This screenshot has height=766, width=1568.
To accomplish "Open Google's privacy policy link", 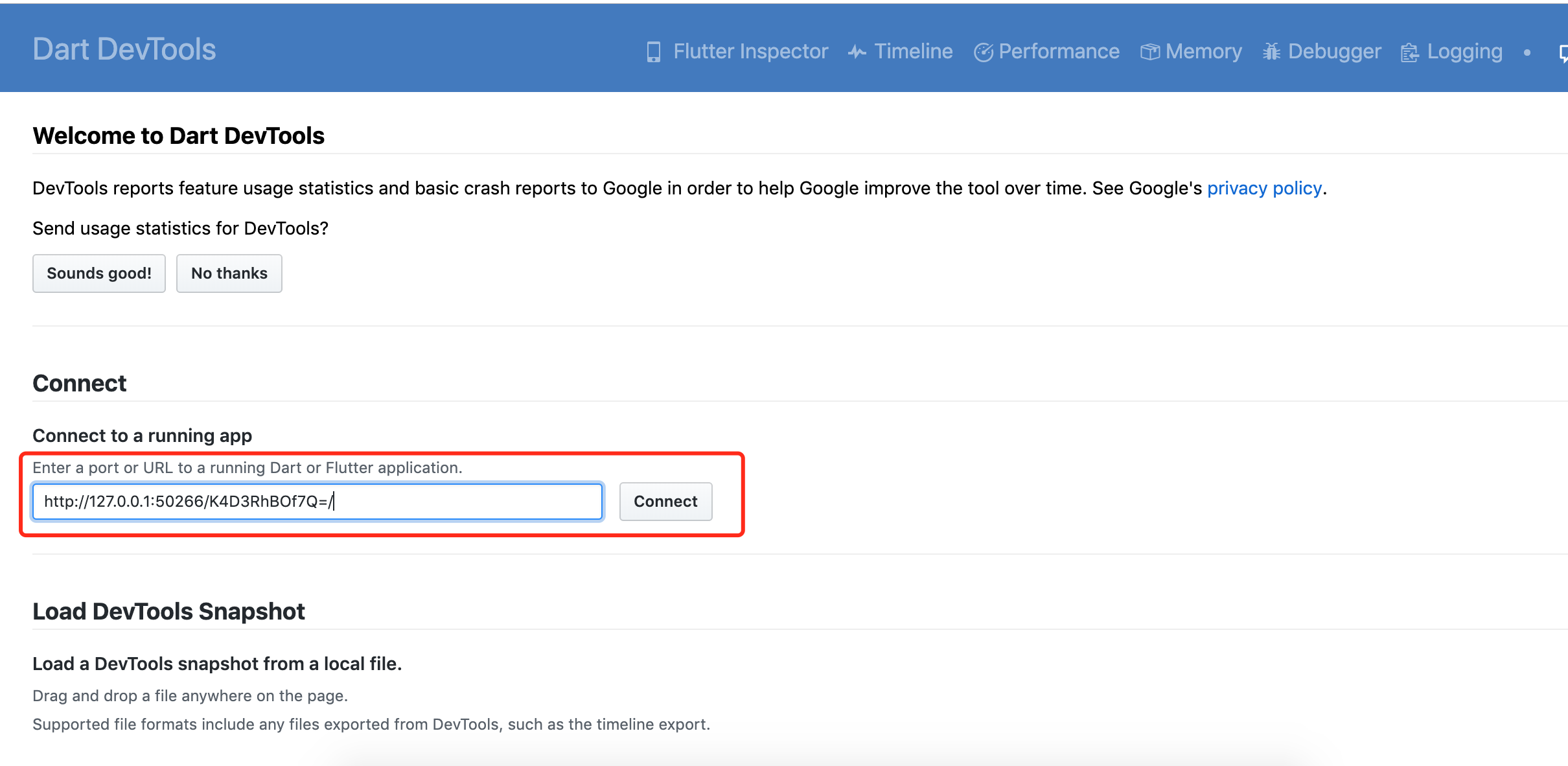I will click(1263, 188).
